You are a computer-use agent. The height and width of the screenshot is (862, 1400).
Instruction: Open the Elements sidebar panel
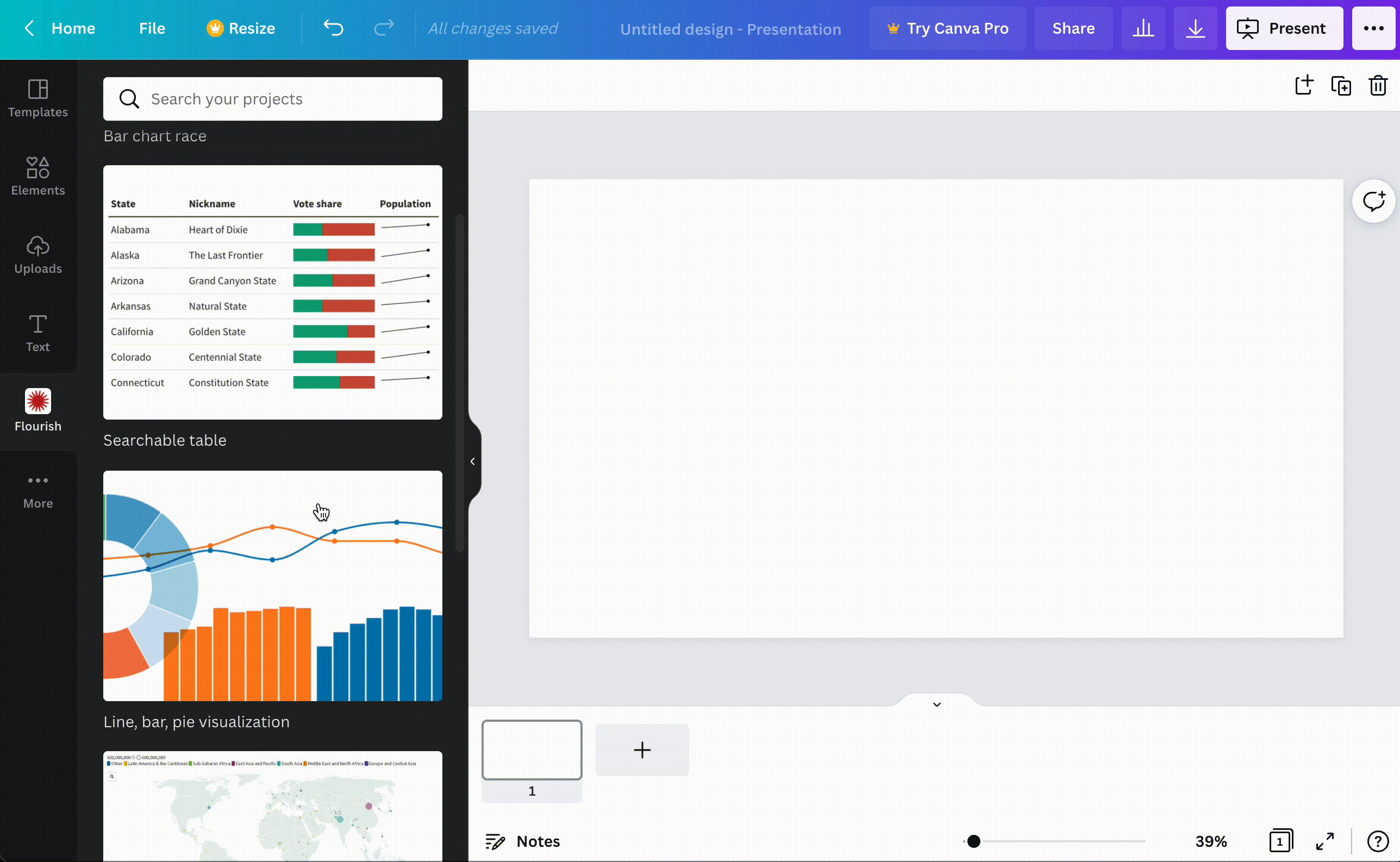[37, 177]
